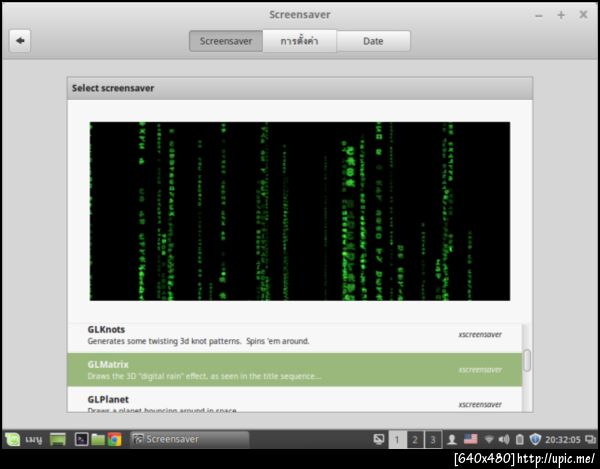Open the file manager folder icon
This screenshot has height=469, width=600.
(98, 439)
